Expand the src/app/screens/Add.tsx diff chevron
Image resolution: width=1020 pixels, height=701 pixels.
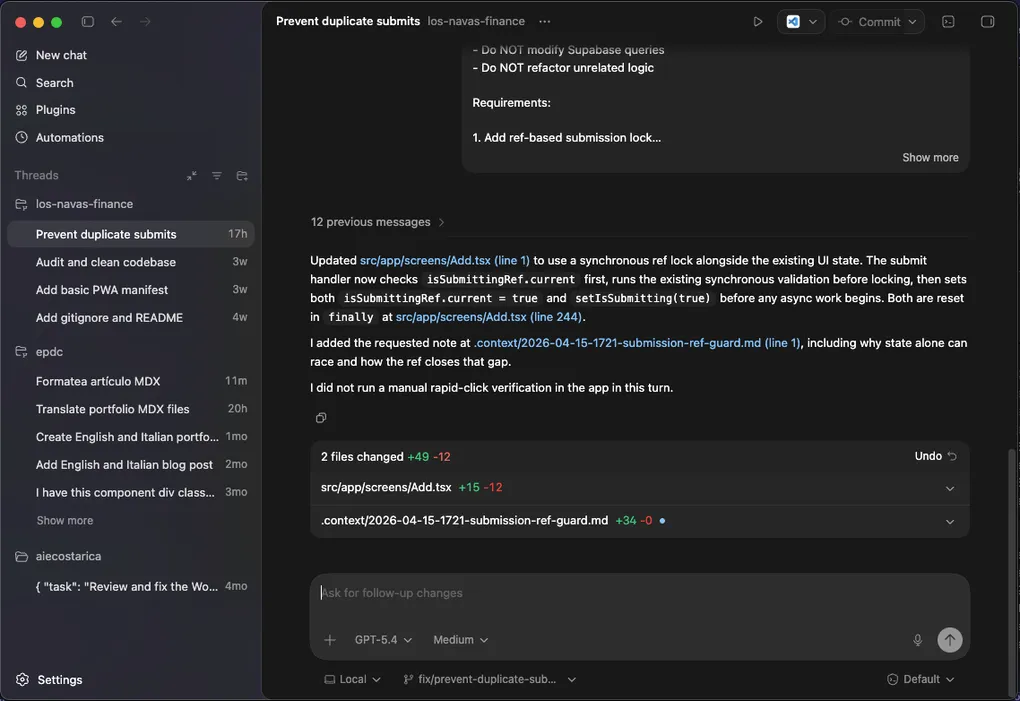coord(949,488)
